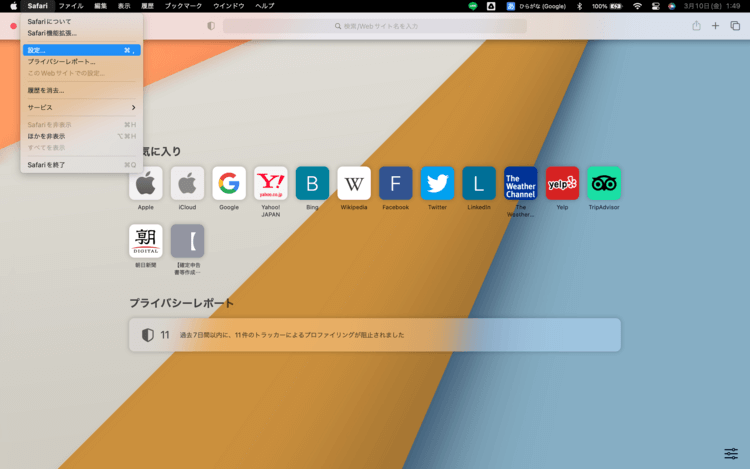Open the Google favorite icon
Screen dimensions: 750x469
229,183
